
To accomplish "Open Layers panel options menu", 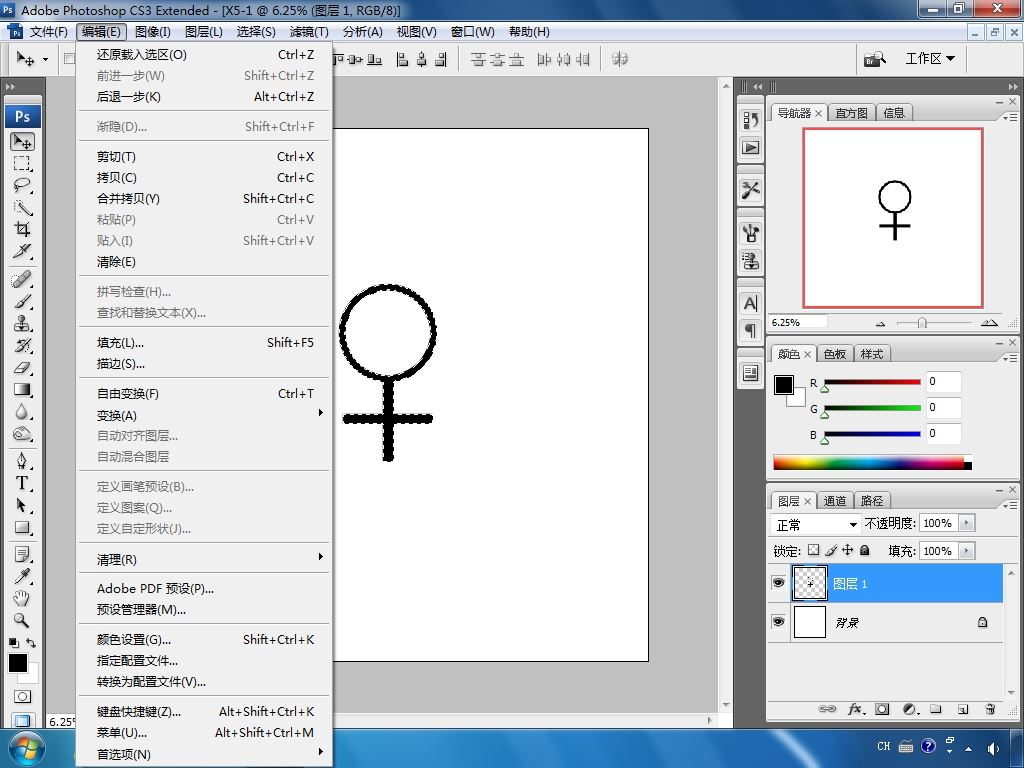I will (x=1010, y=505).
